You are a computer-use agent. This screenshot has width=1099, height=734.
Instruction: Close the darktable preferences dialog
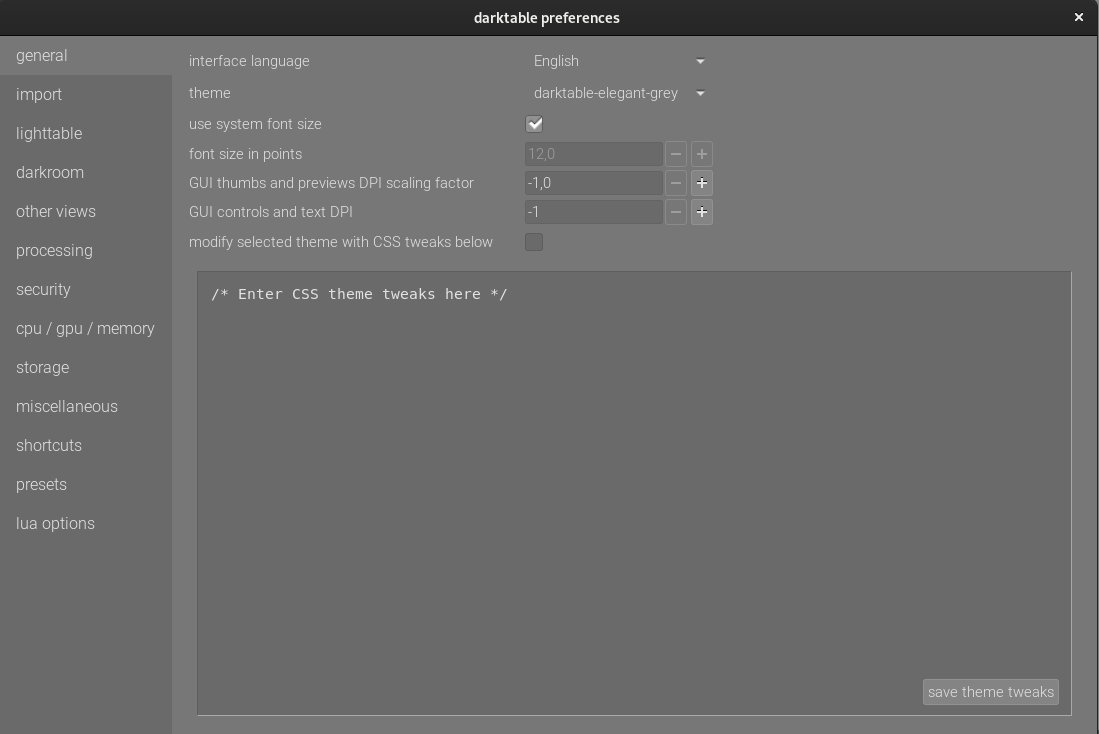1079,18
